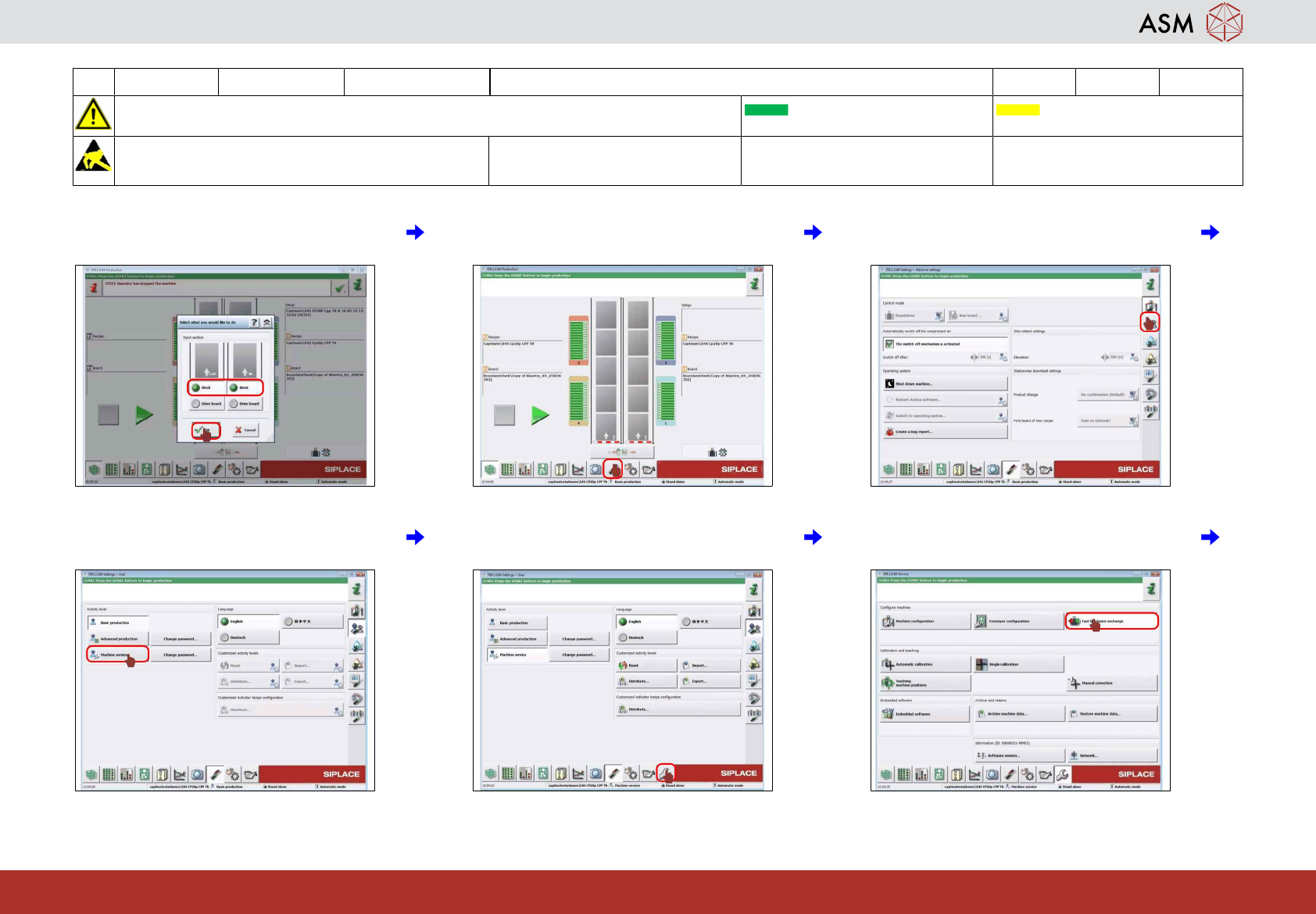The width and height of the screenshot is (1316, 914).
Task: Open the line chart icon in the dialog-free Production toolbar
Action: pyautogui.click(x=578, y=469)
